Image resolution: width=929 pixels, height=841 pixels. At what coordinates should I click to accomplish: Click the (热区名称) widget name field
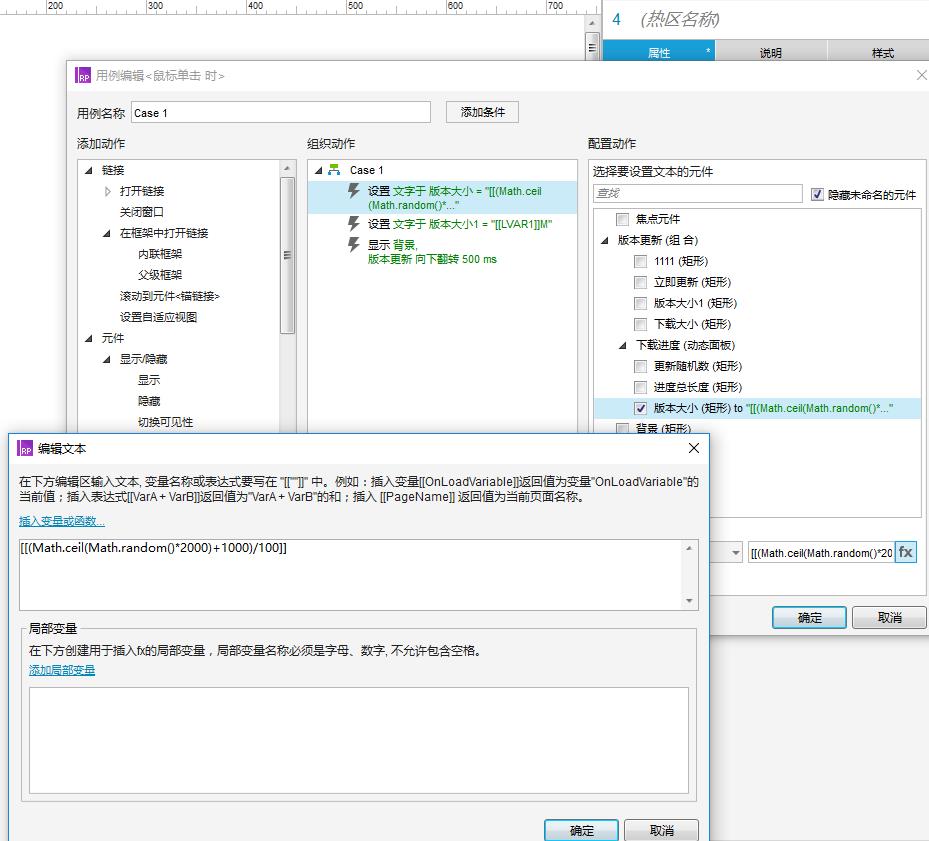point(680,20)
